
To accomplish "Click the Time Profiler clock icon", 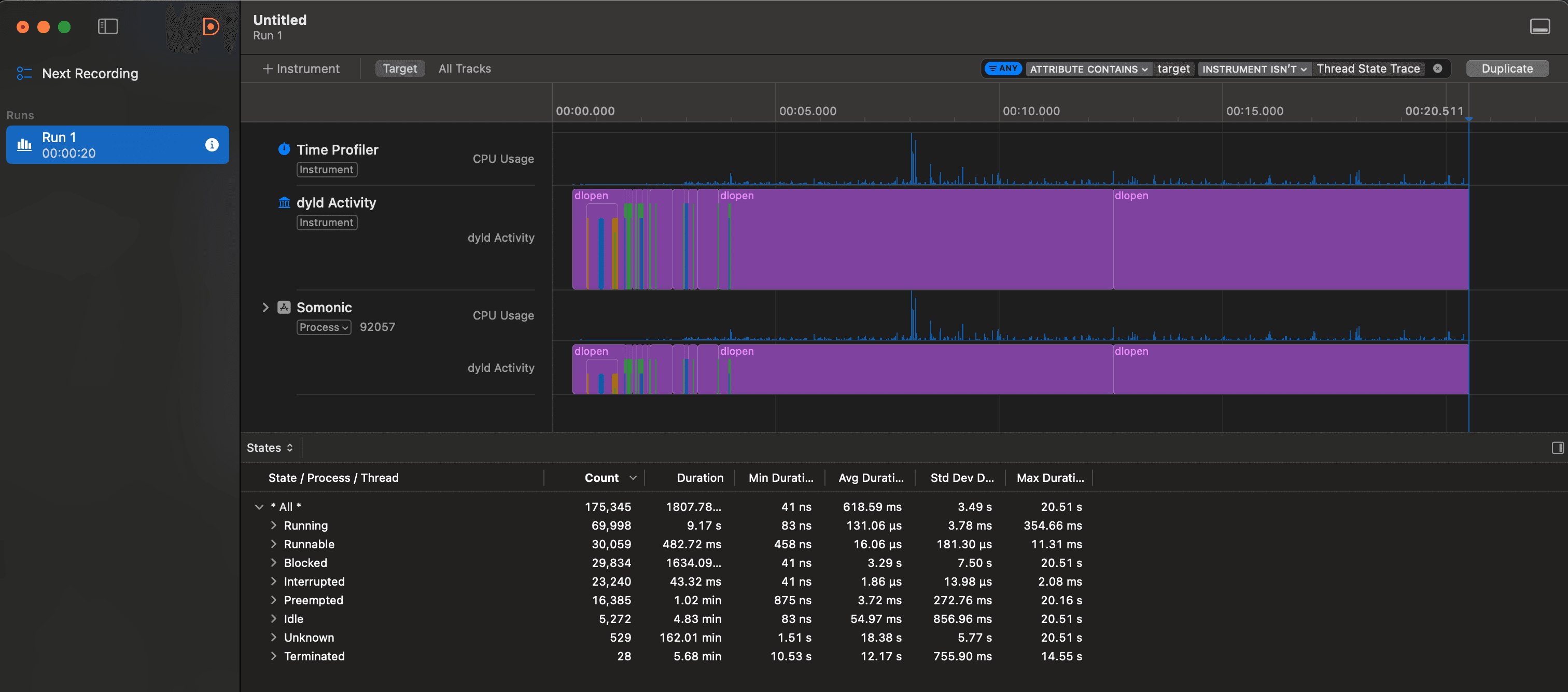I will tap(284, 149).
